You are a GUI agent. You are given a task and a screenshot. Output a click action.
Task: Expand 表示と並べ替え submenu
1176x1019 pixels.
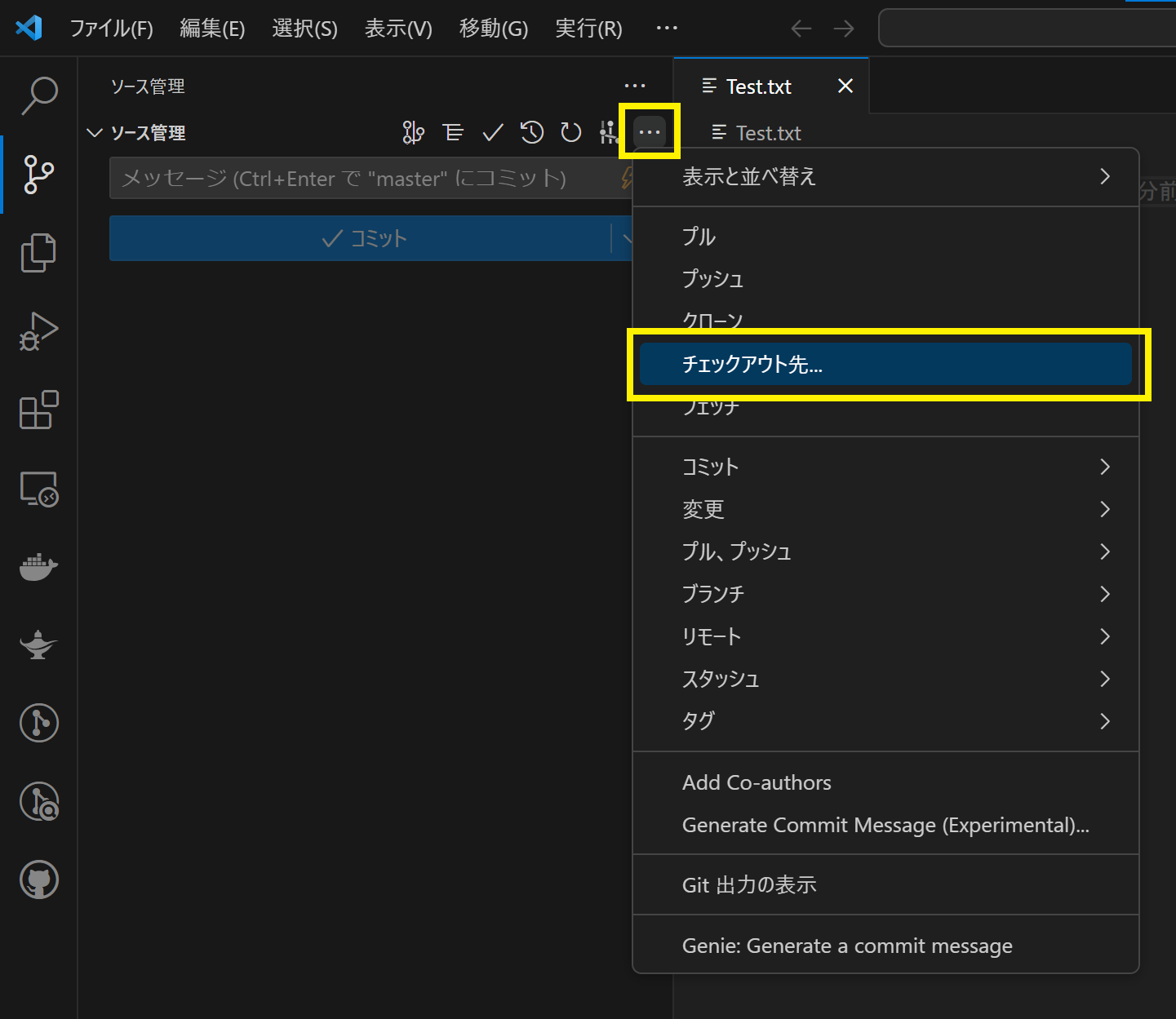tap(885, 176)
